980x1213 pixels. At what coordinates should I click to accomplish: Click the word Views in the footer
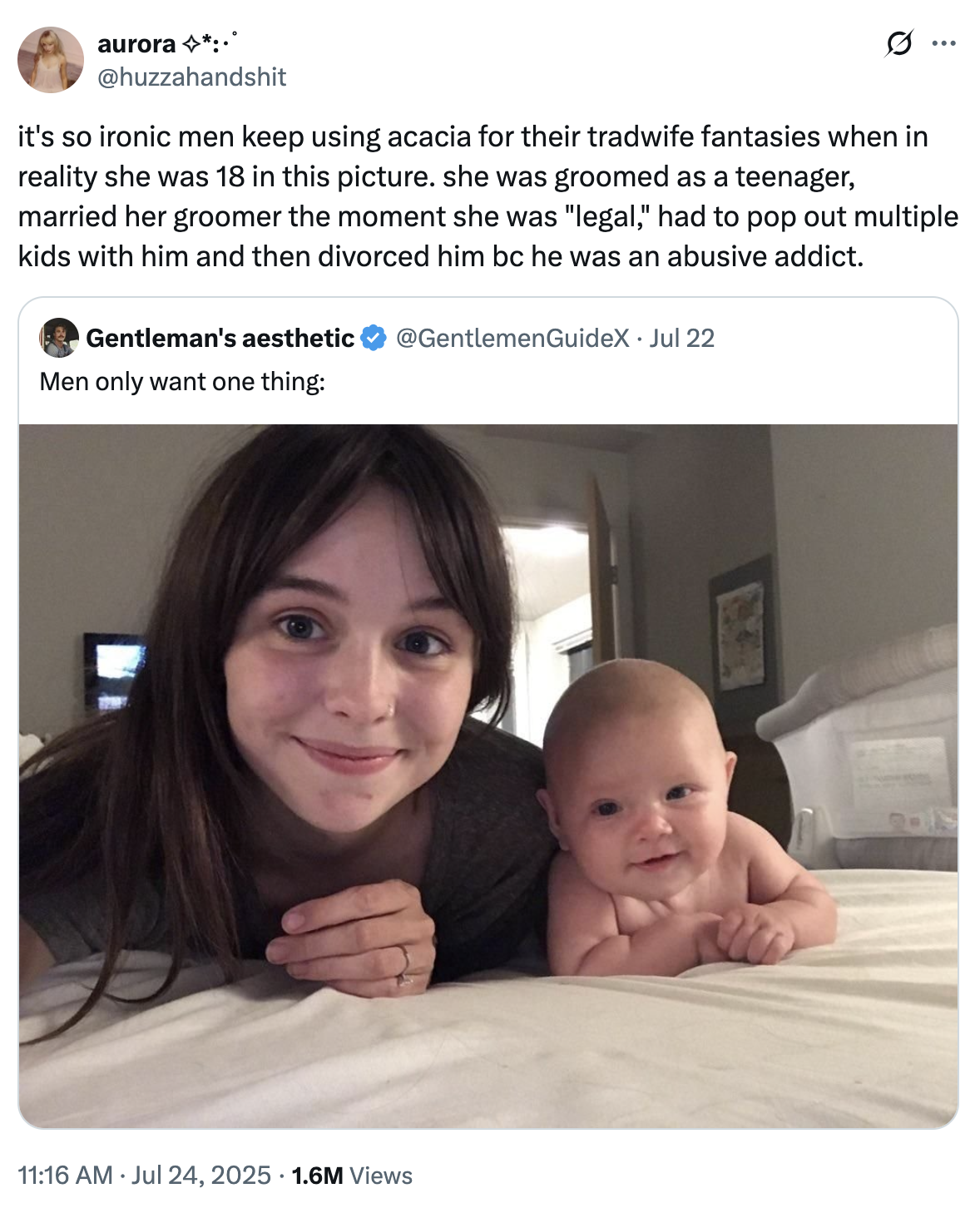tap(381, 1175)
